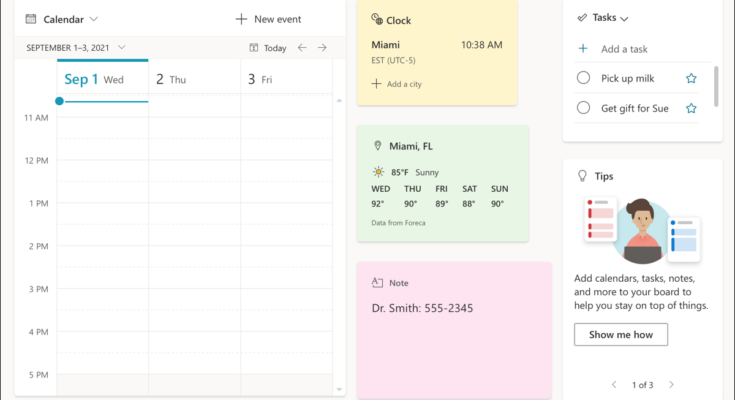Click the Tips lightbulb icon

[x=582, y=175]
